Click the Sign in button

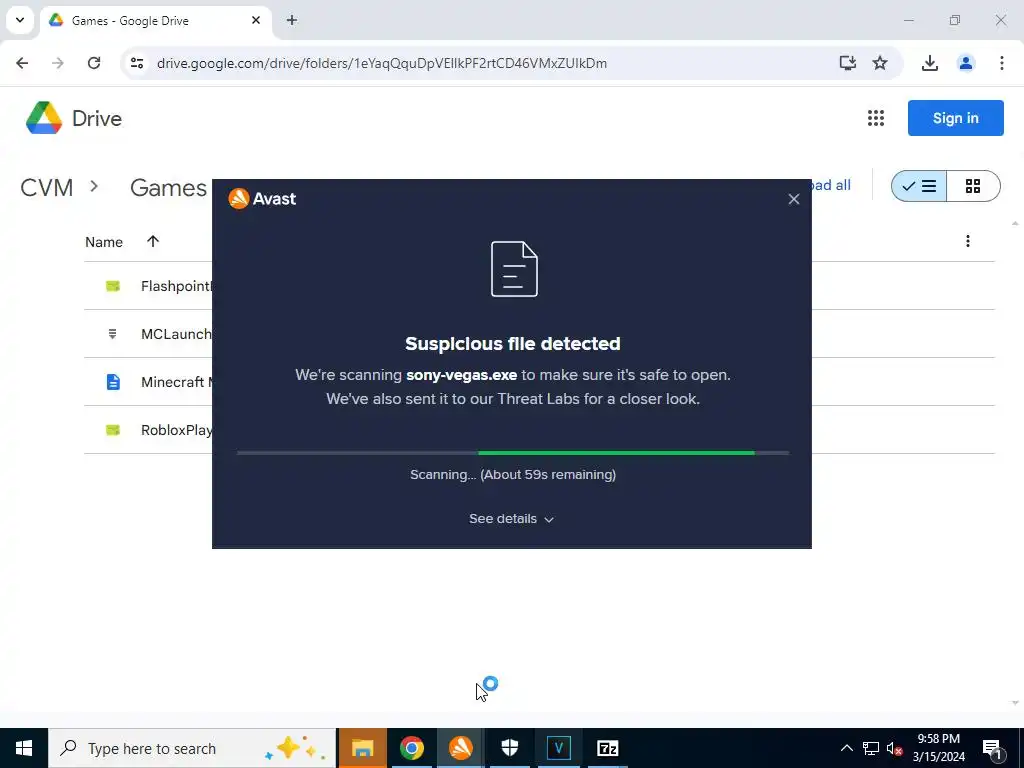[x=955, y=118]
